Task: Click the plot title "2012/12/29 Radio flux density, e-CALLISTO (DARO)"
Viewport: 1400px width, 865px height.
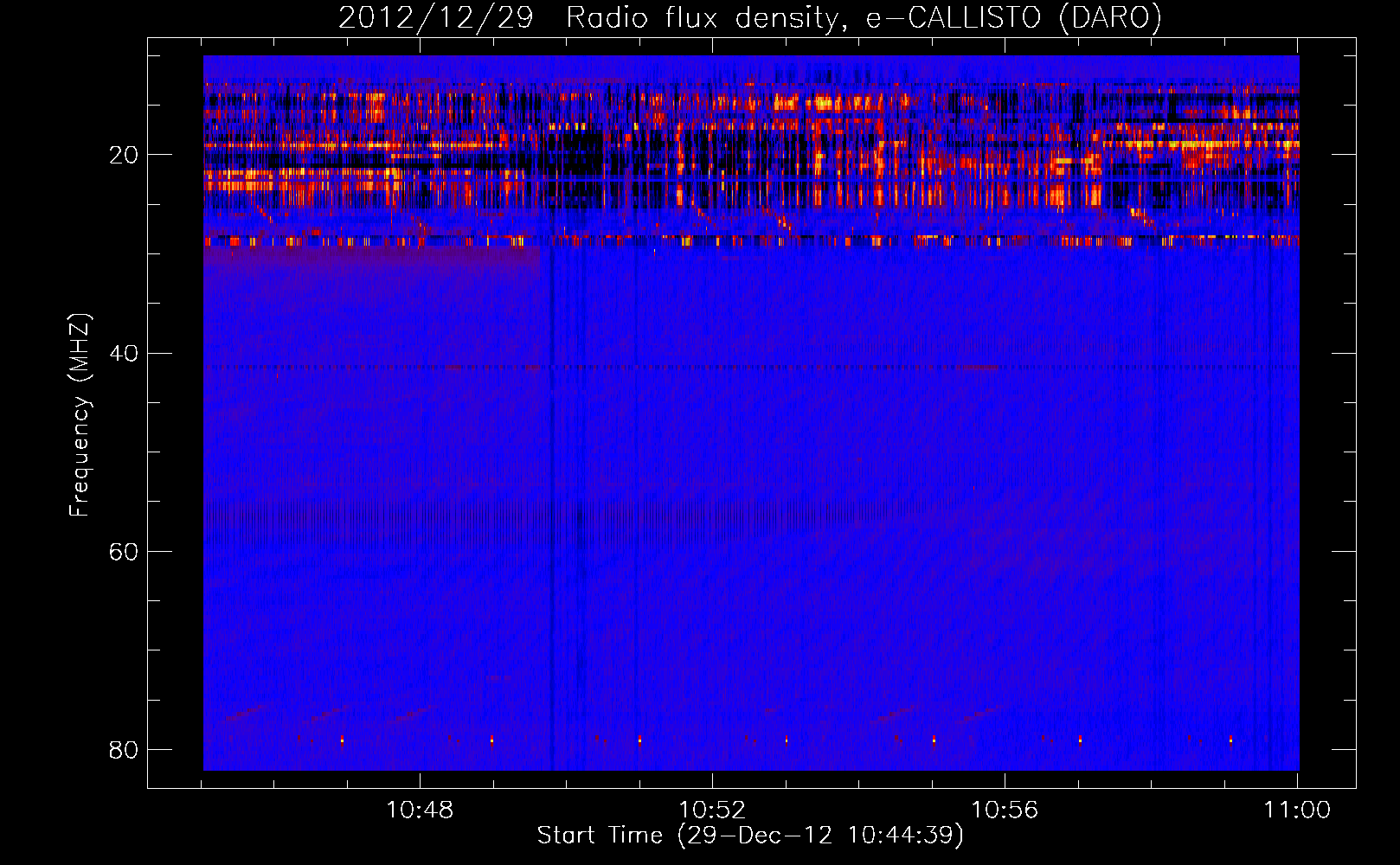Action: (749, 17)
